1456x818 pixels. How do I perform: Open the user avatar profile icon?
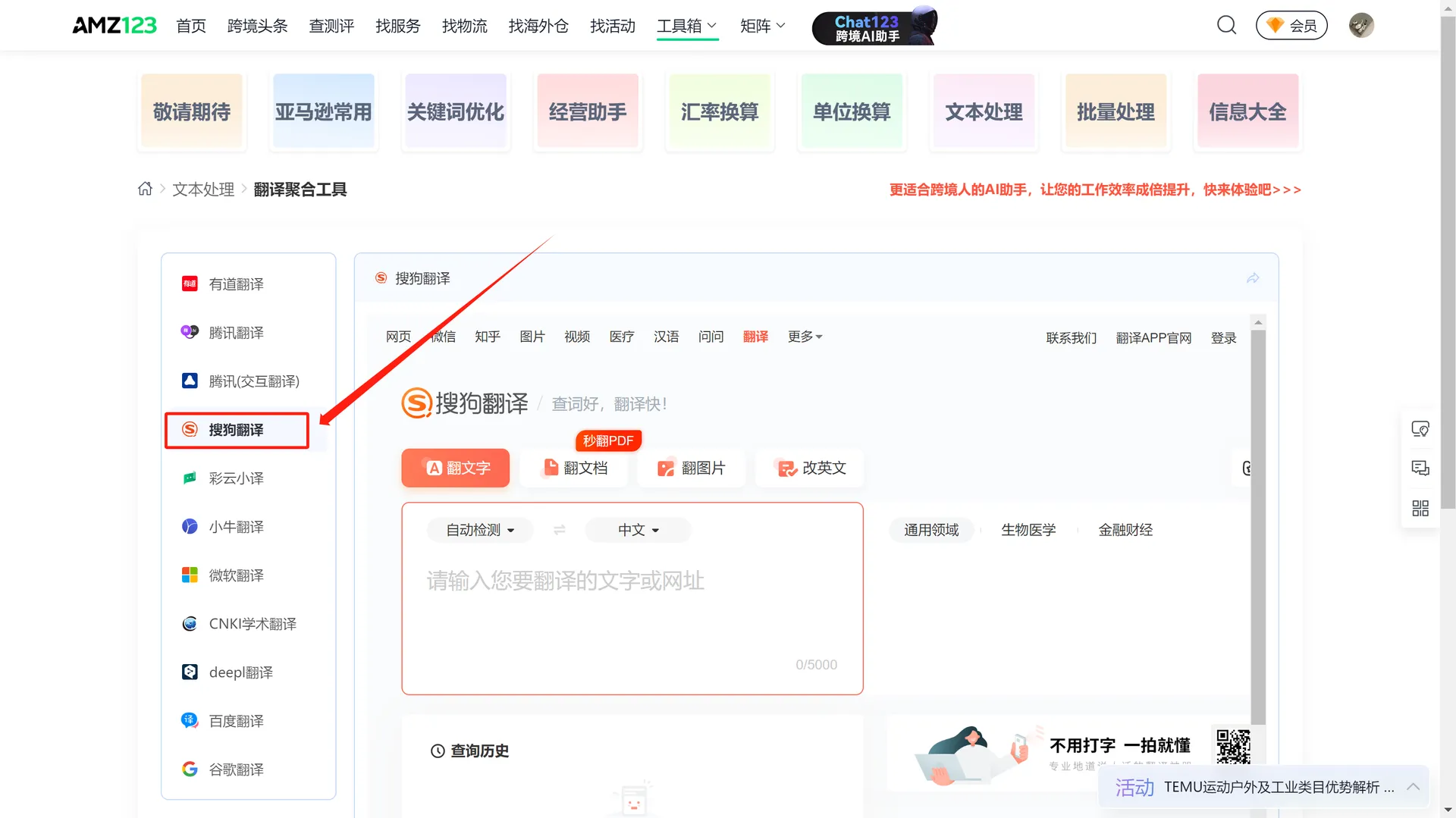point(1361,25)
